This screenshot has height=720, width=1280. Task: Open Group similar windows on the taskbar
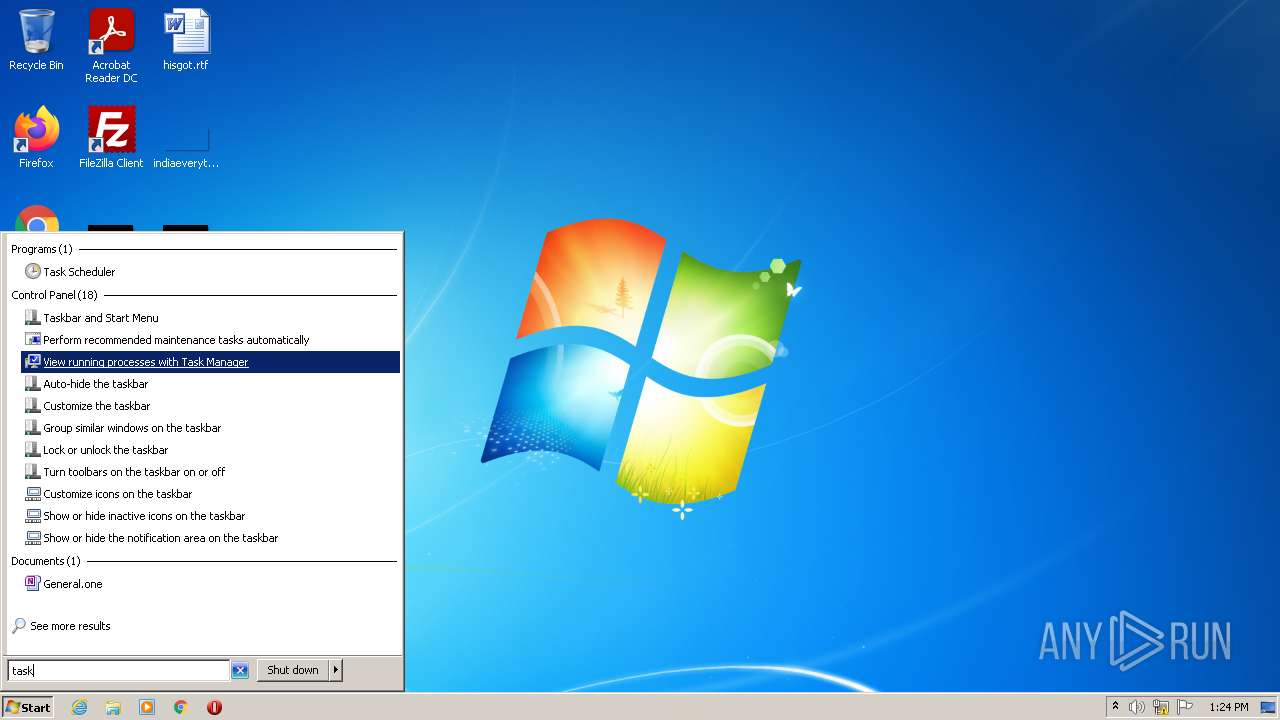tap(210, 428)
